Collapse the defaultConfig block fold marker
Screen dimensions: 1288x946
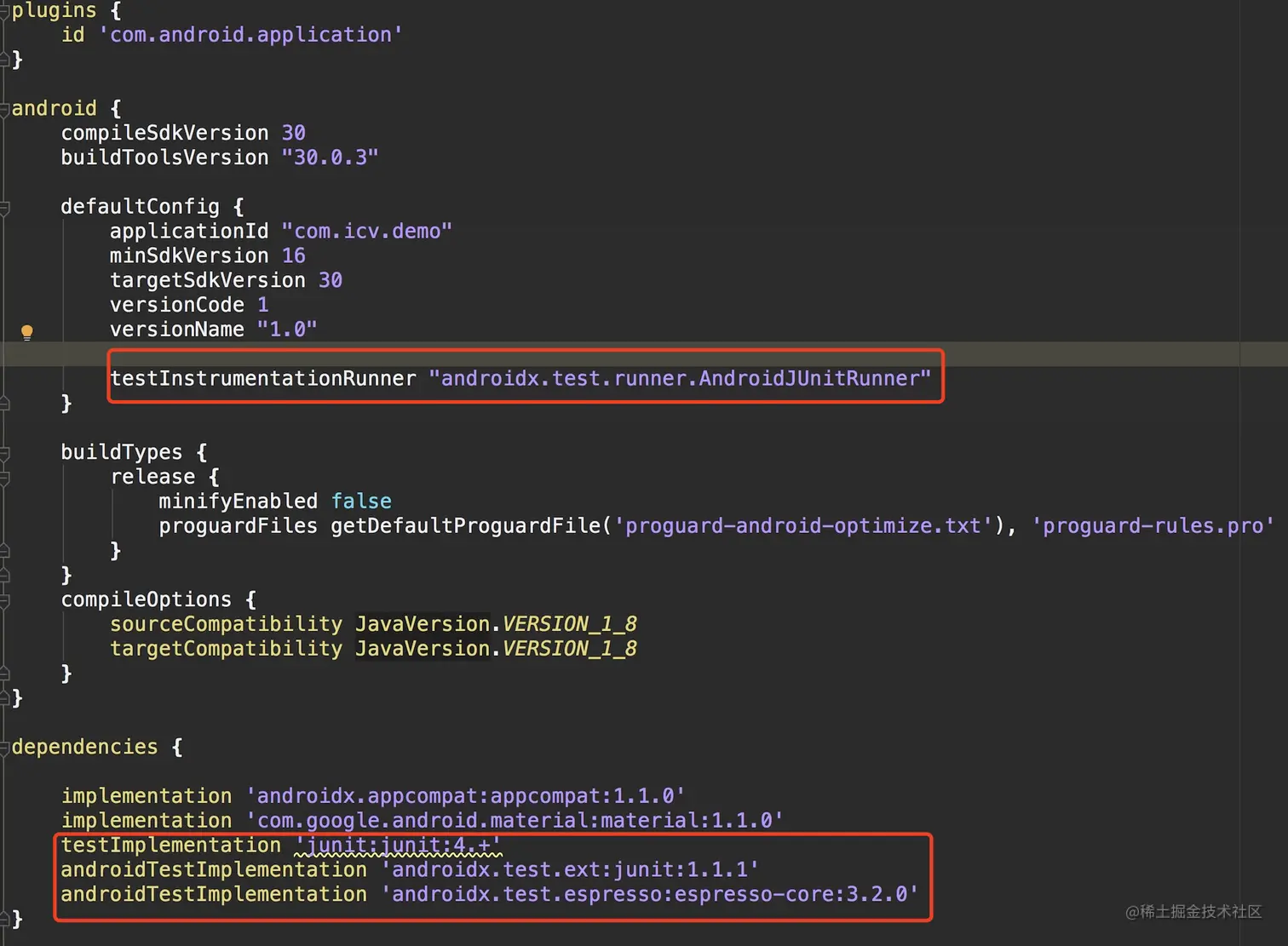tap(4, 207)
